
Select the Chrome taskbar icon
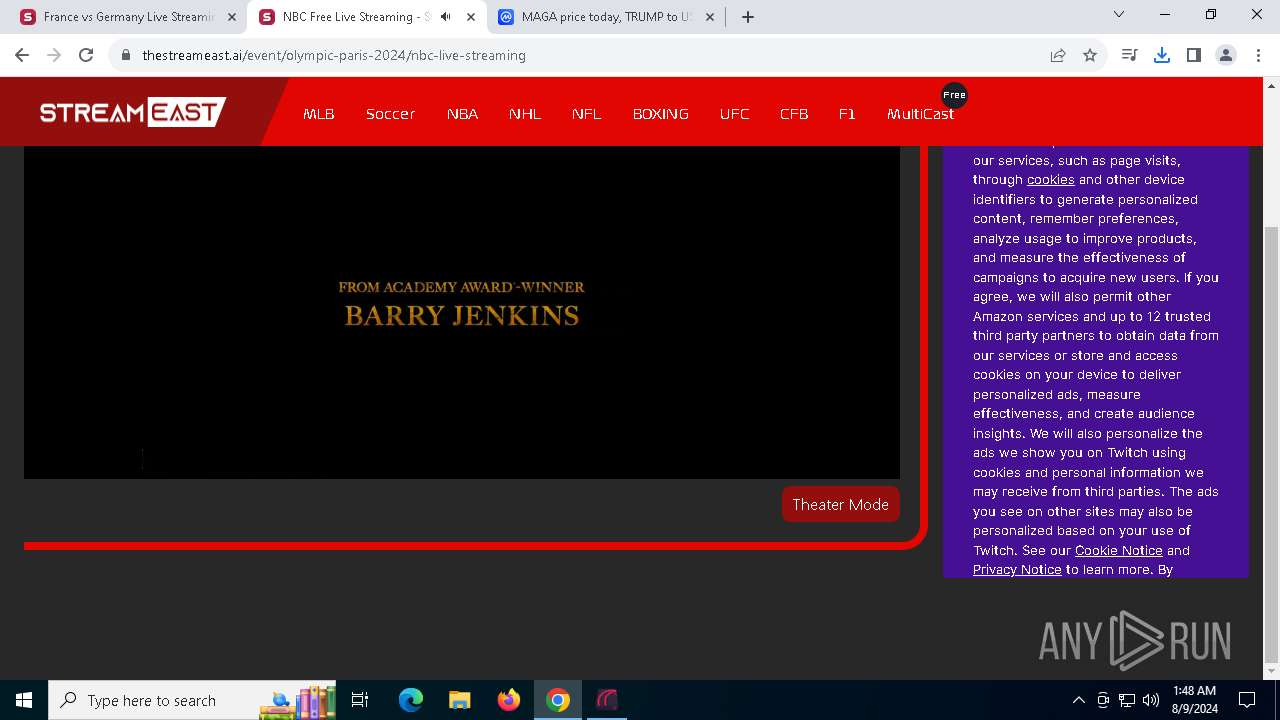[558, 700]
